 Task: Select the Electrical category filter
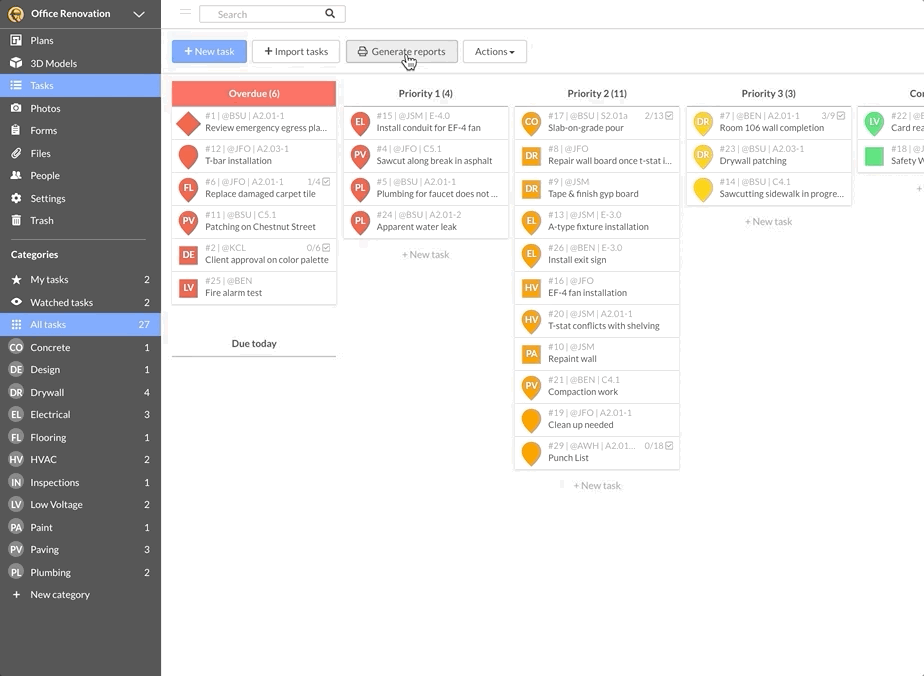pyautogui.click(x=50, y=414)
